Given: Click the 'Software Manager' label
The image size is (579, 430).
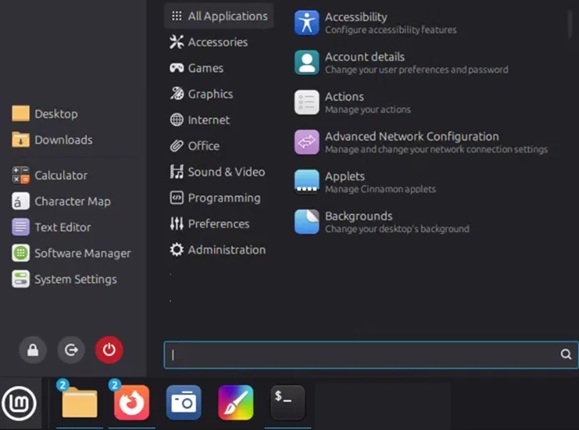Looking at the screenshot, I should pos(83,253).
